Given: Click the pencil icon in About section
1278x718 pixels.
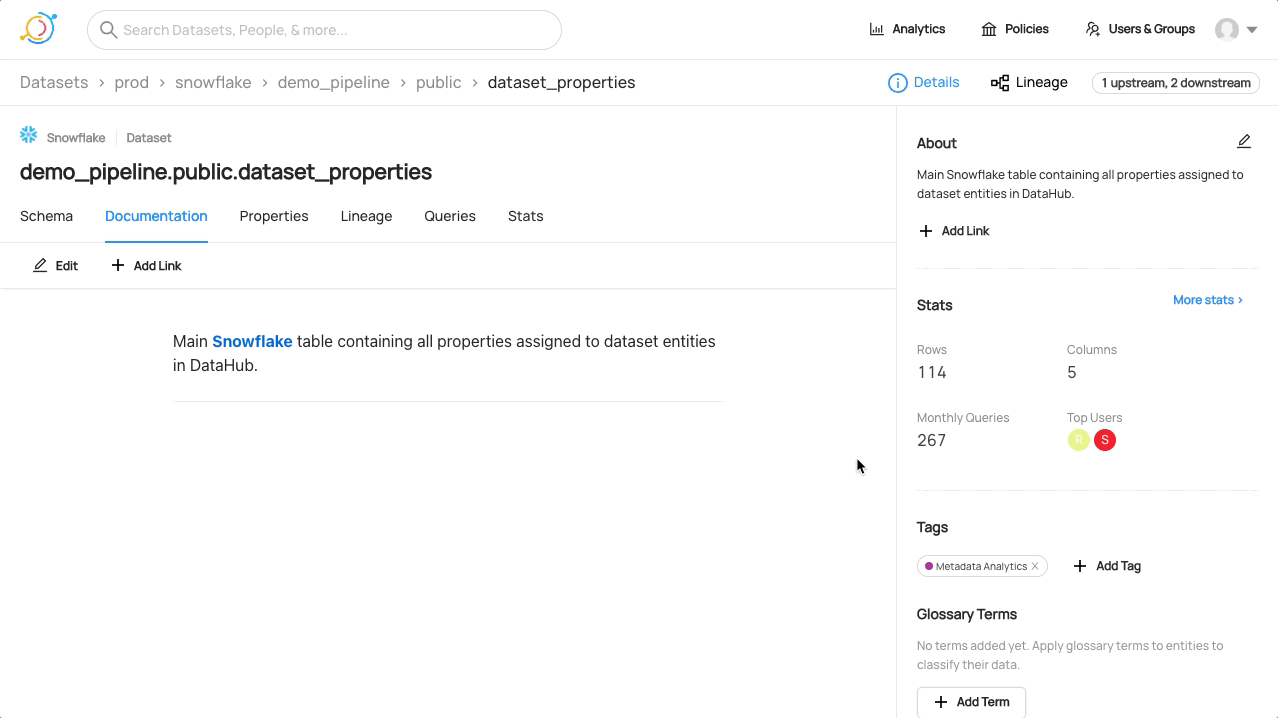Looking at the screenshot, I should [x=1243, y=142].
